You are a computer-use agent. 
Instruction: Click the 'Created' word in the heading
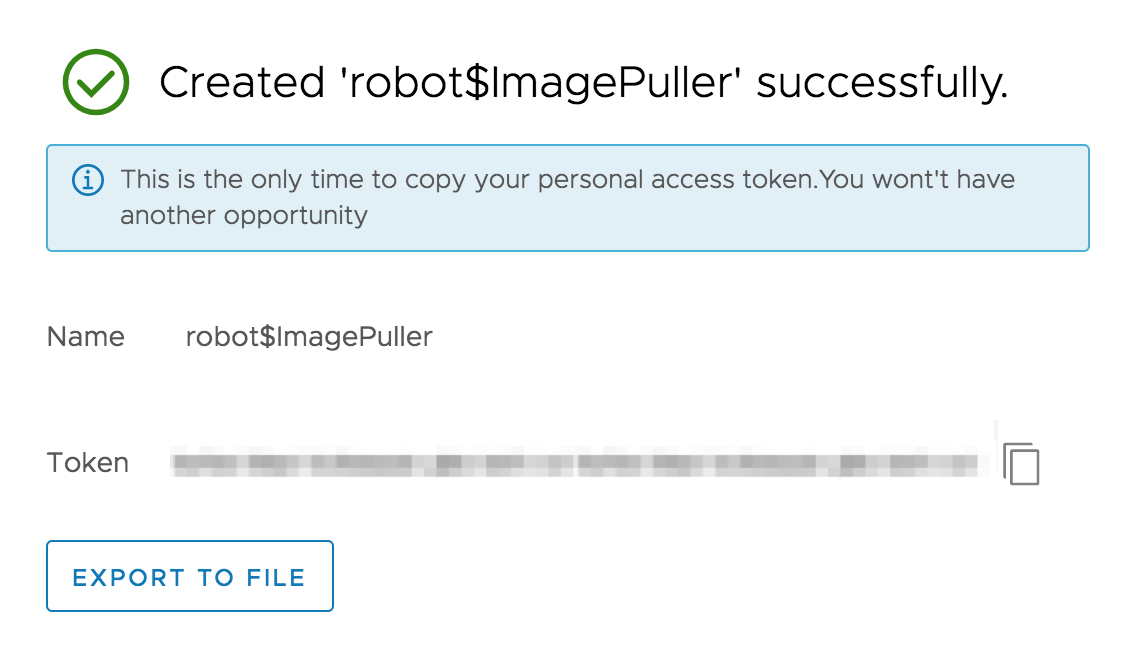pos(244,83)
